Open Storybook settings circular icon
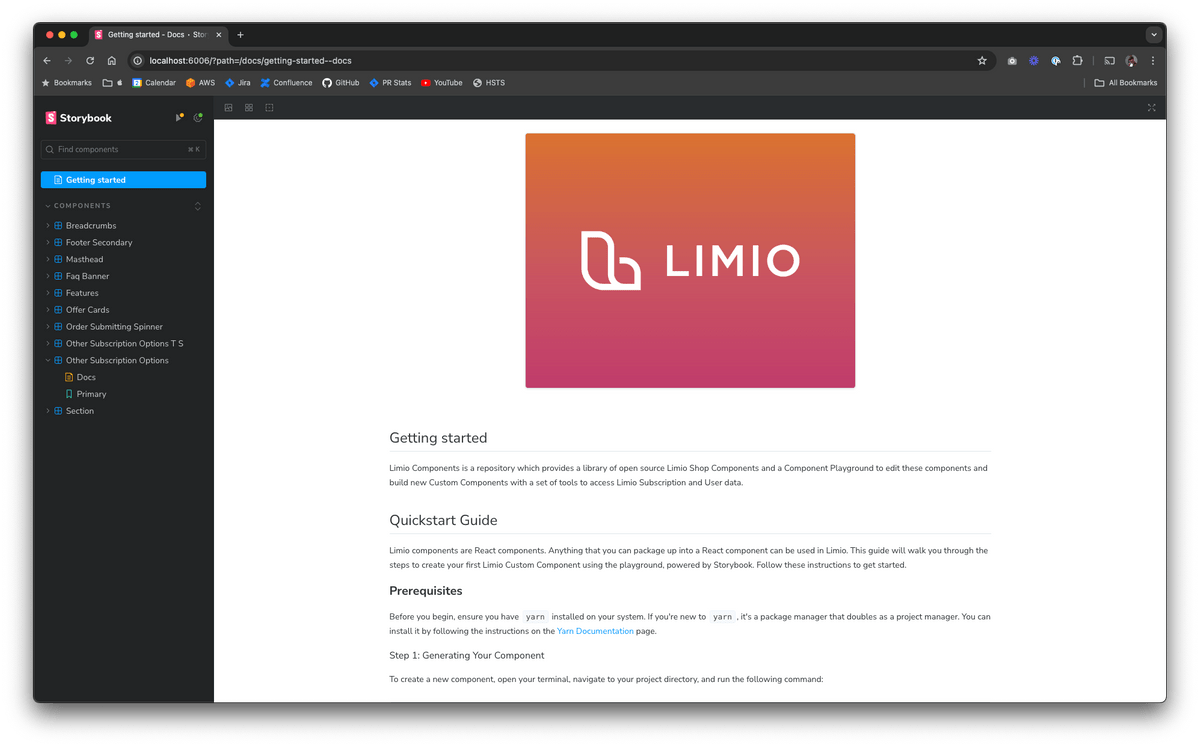 (x=198, y=118)
